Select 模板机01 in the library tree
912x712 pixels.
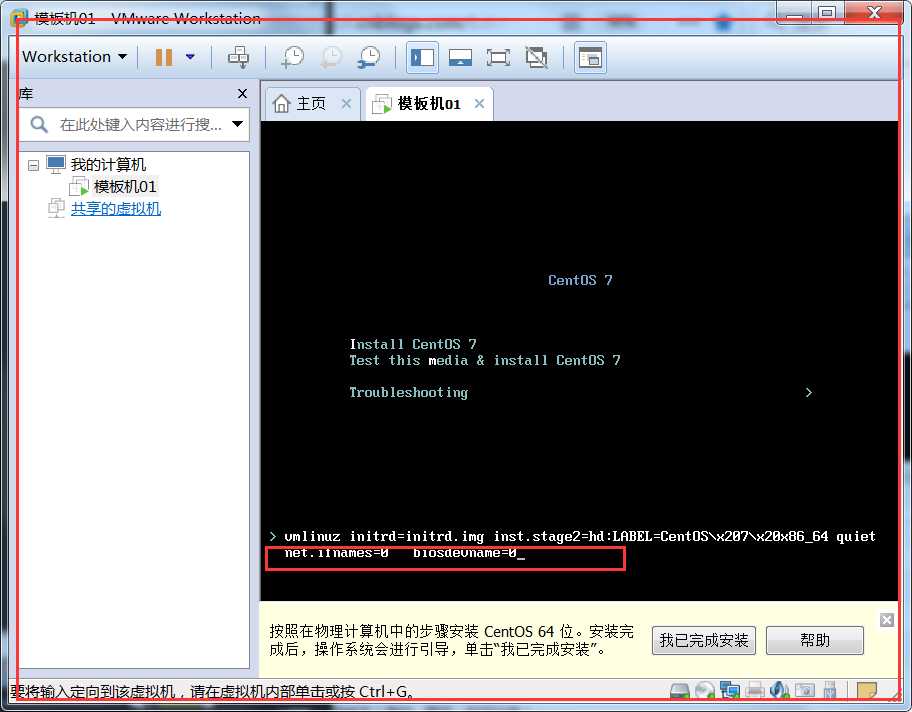[124, 187]
